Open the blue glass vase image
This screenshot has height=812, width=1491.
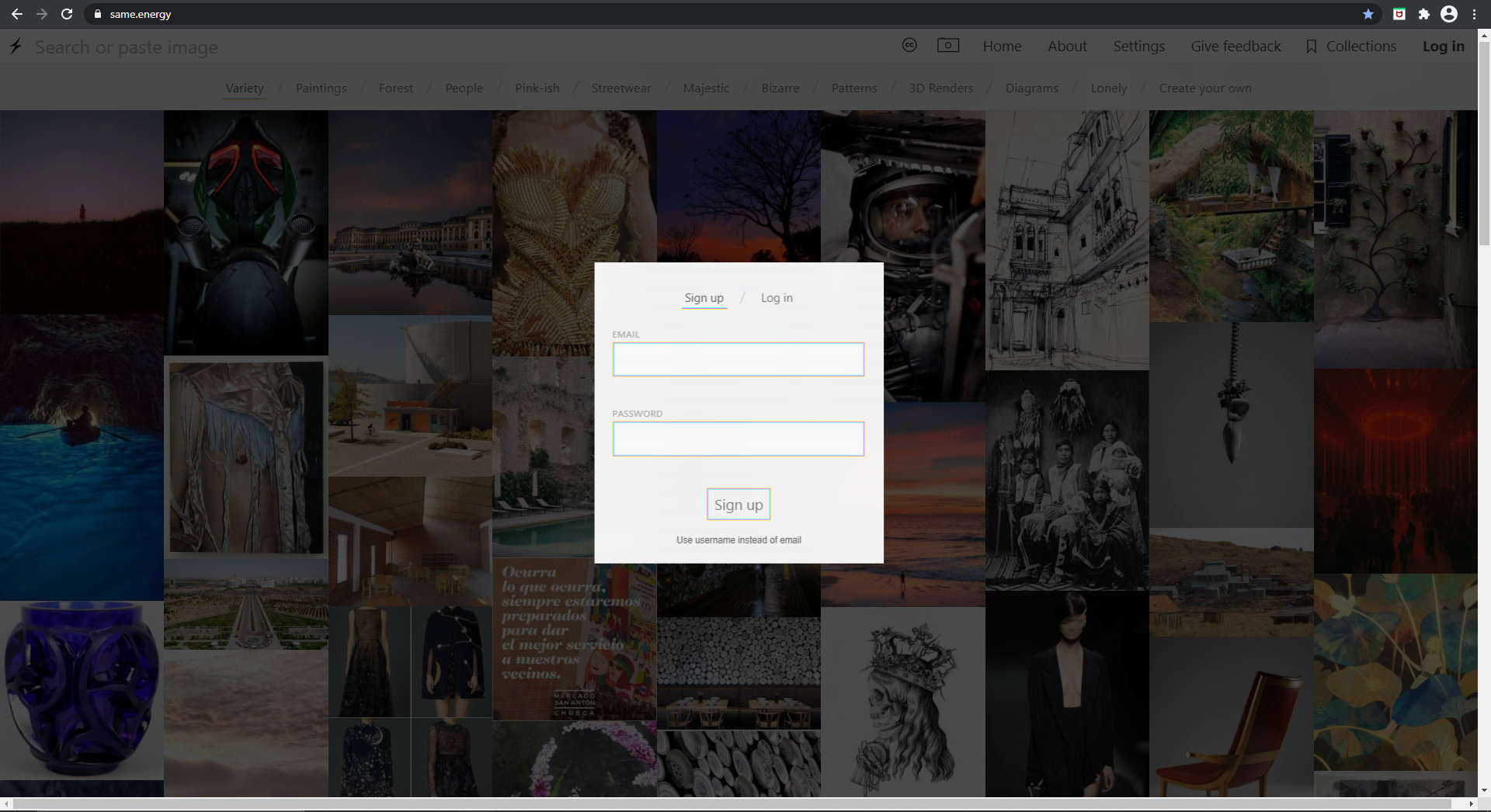pos(82,690)
